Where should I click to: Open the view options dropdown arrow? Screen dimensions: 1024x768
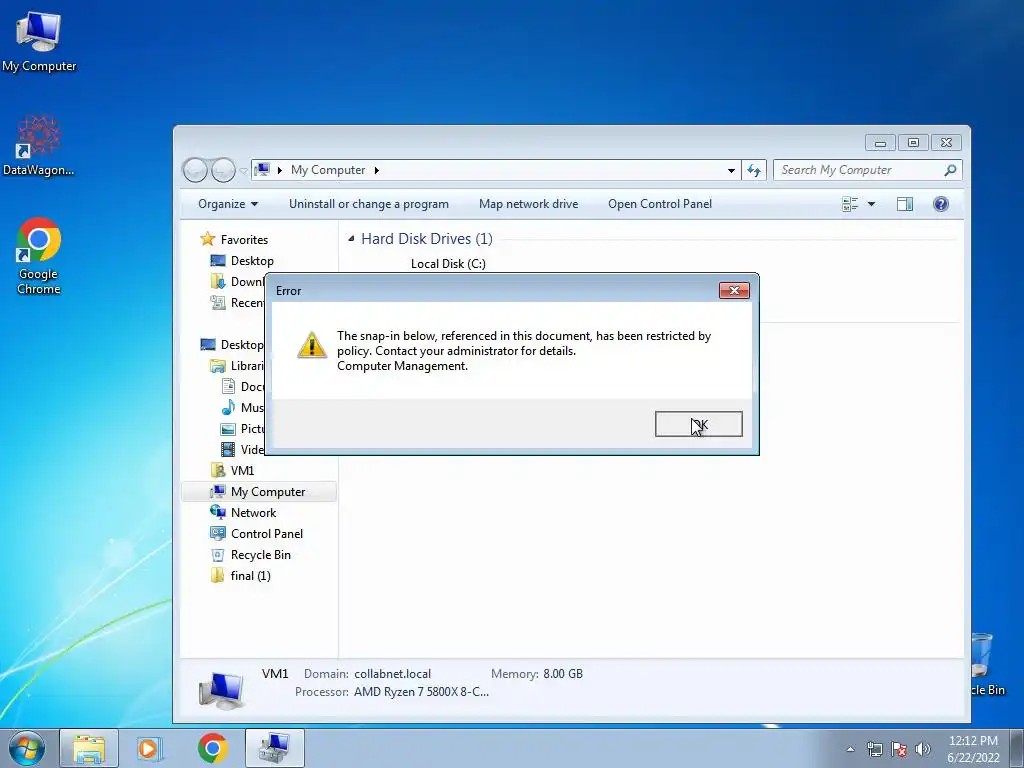coord(871,204)
